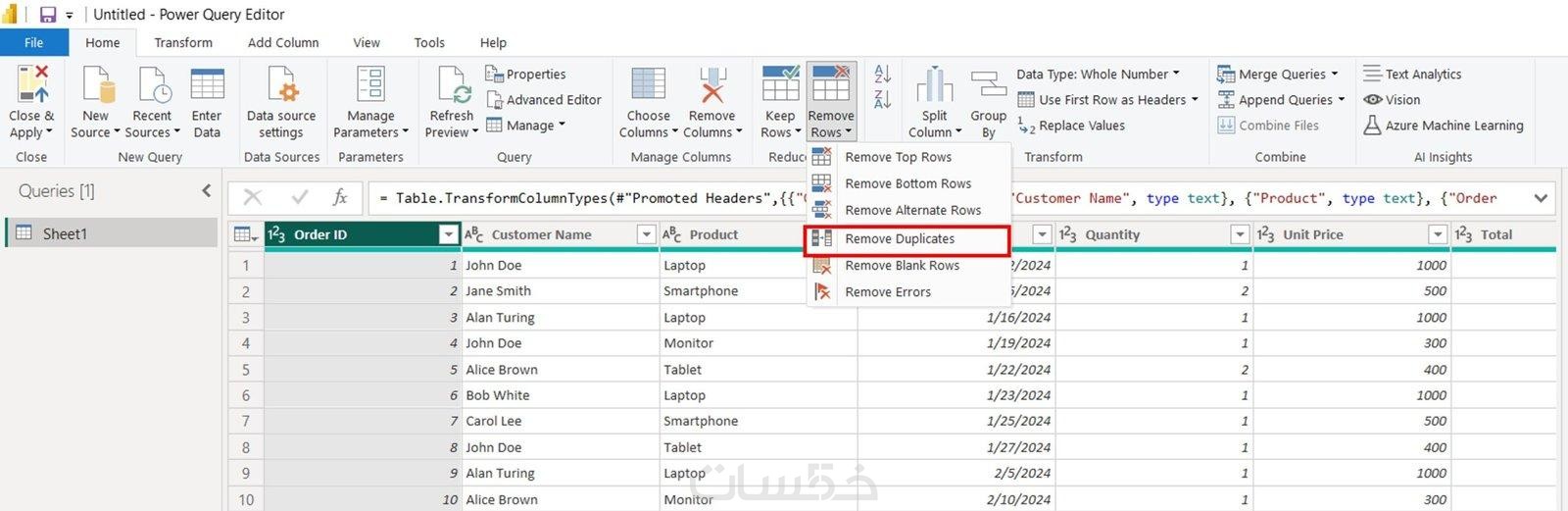Click the 1/16/2024 date cell
This screenshot has width=1568, height=511.
(x=955, y=318)
